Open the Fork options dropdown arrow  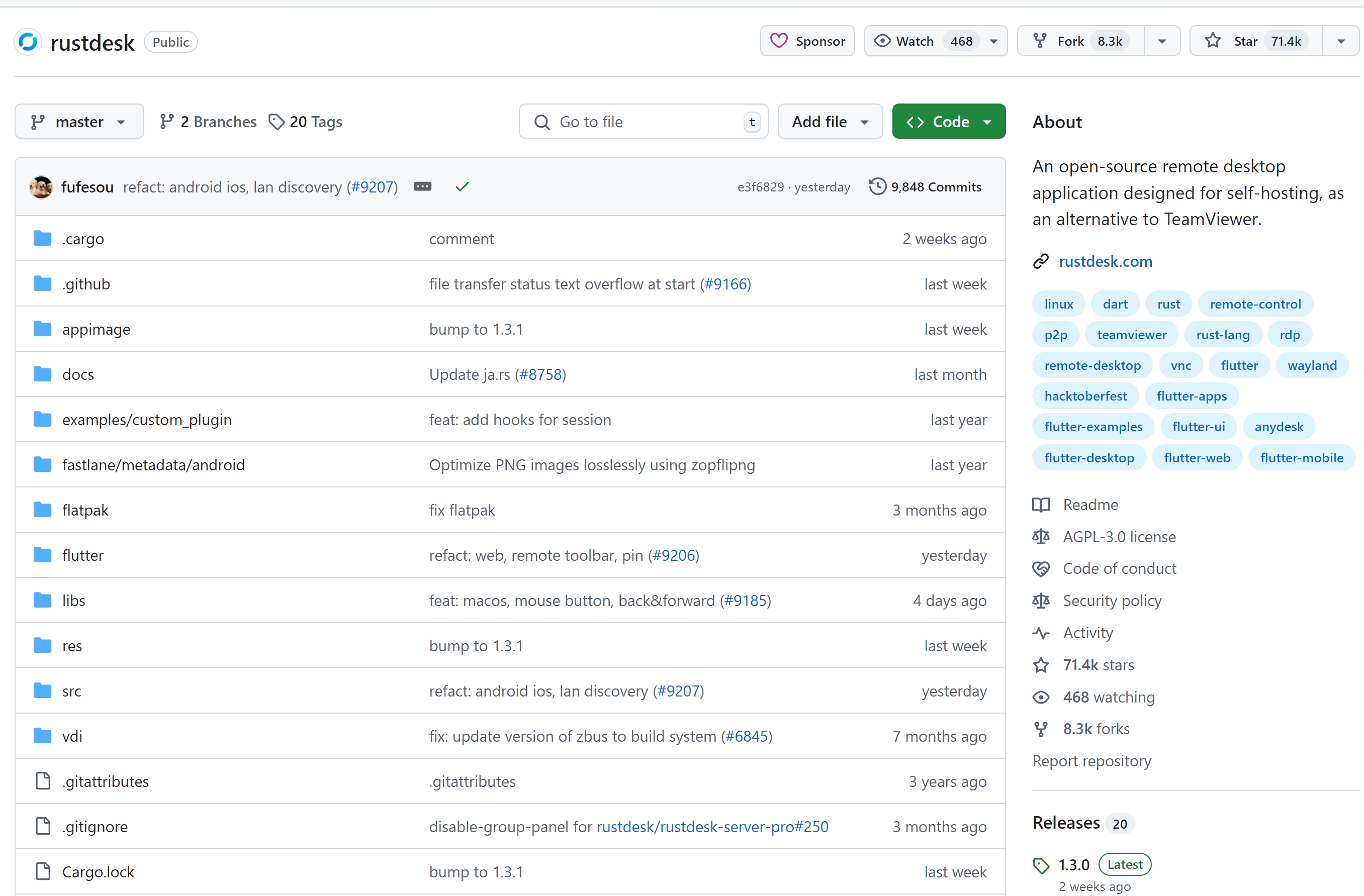click(1162, 41)
